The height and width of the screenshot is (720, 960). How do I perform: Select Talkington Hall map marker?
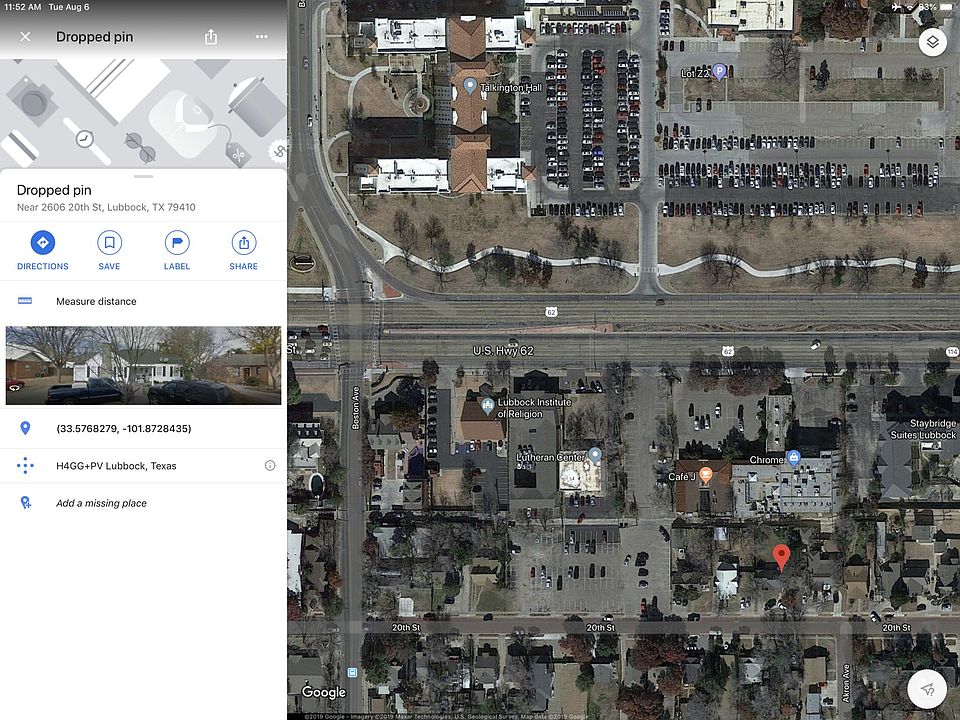point(470,86)
